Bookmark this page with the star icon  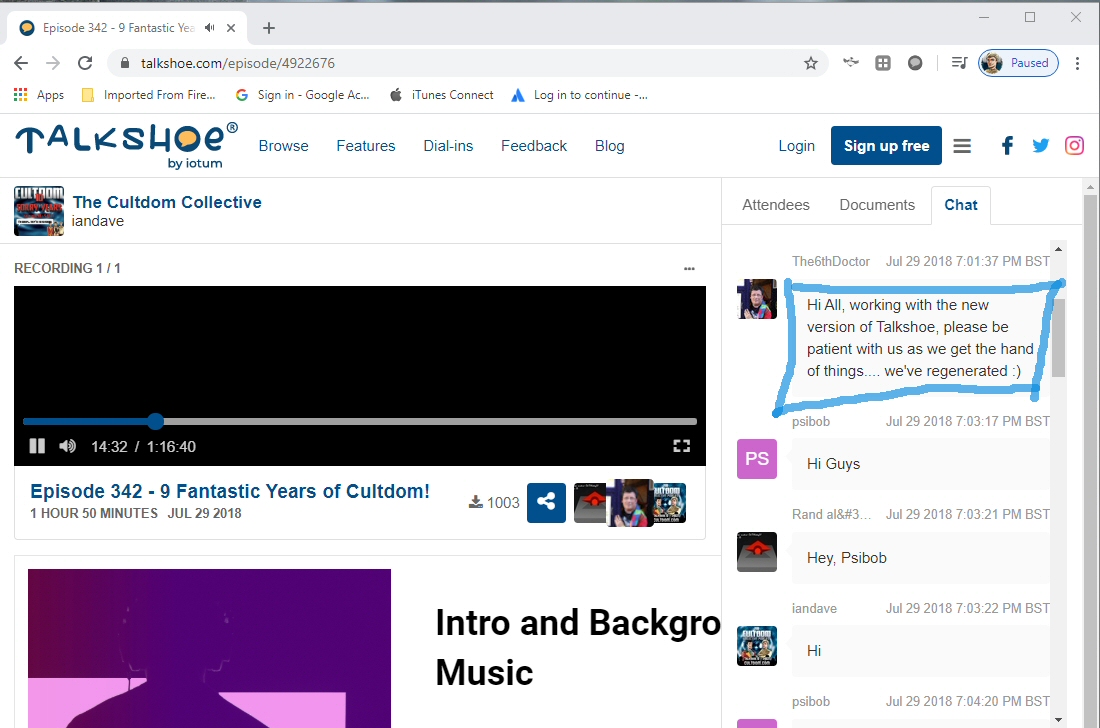click(811, 63)
